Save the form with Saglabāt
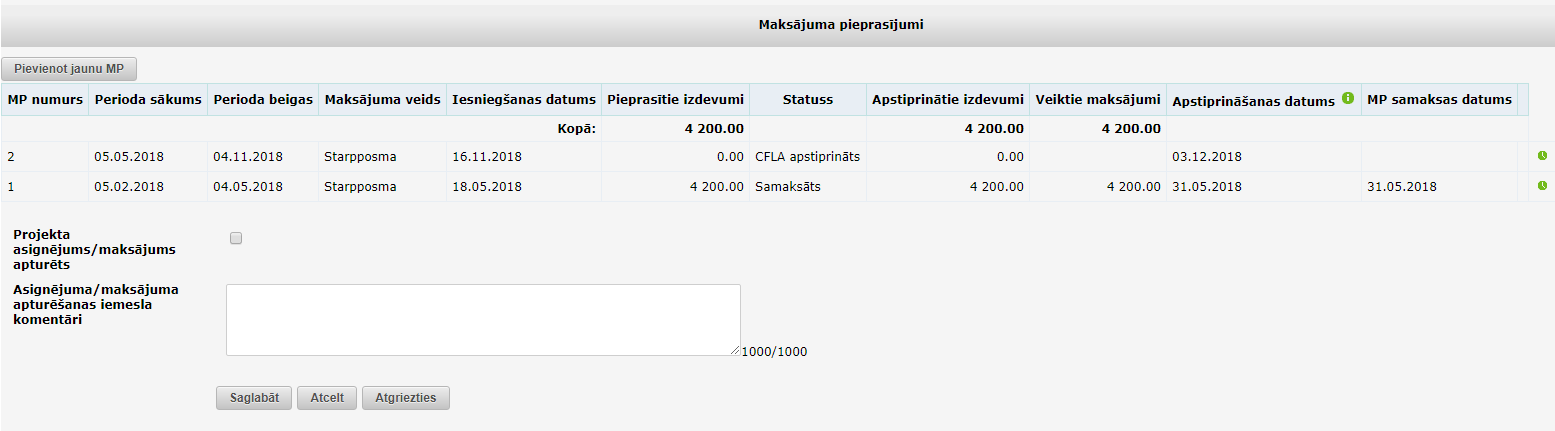The height and width of the screenshot is (431, 1555). 254,398
